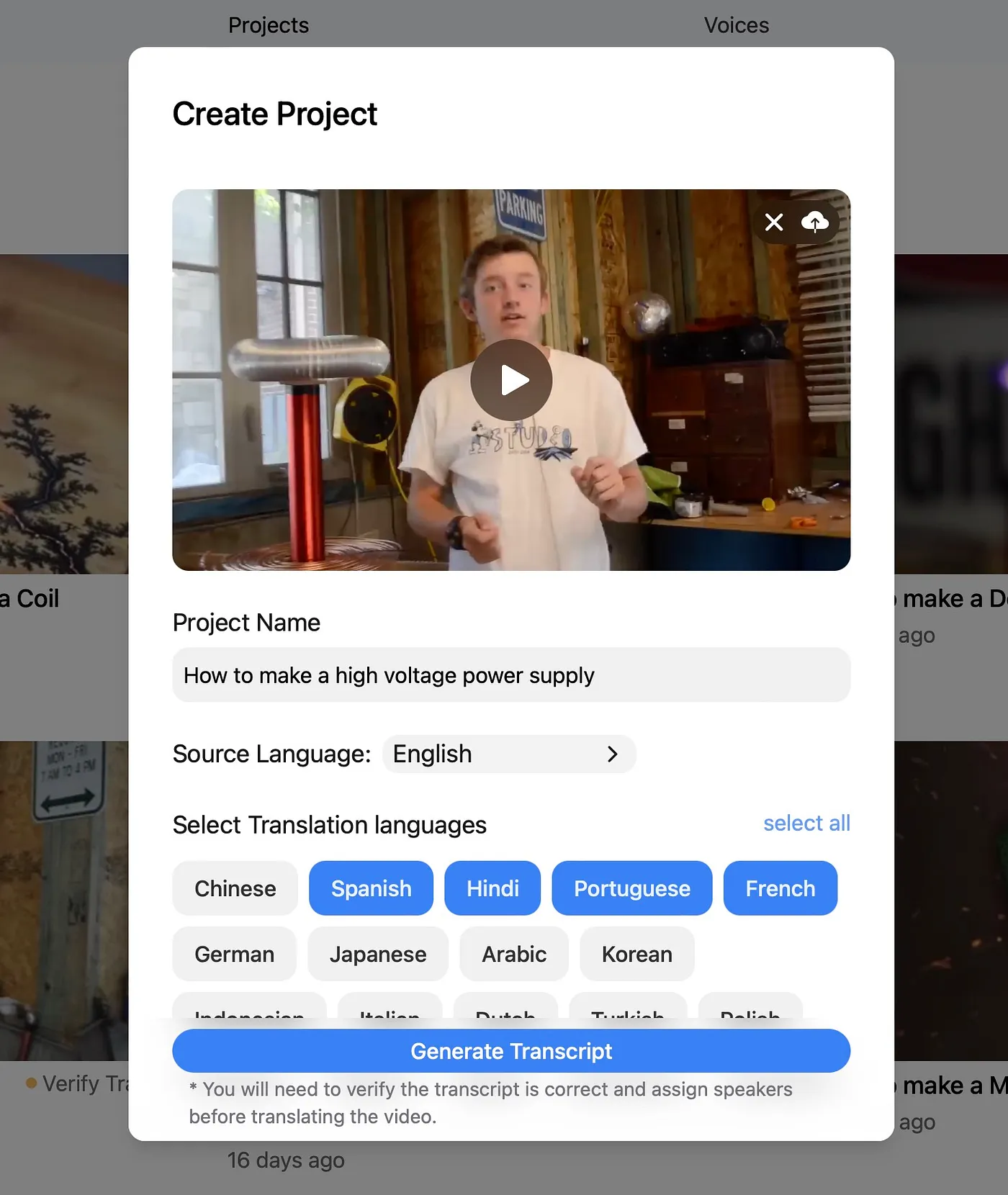Viewport: 1008px width, 1195px height.
Task: Deselect Portuguese translation language
Action: point(632,888)
